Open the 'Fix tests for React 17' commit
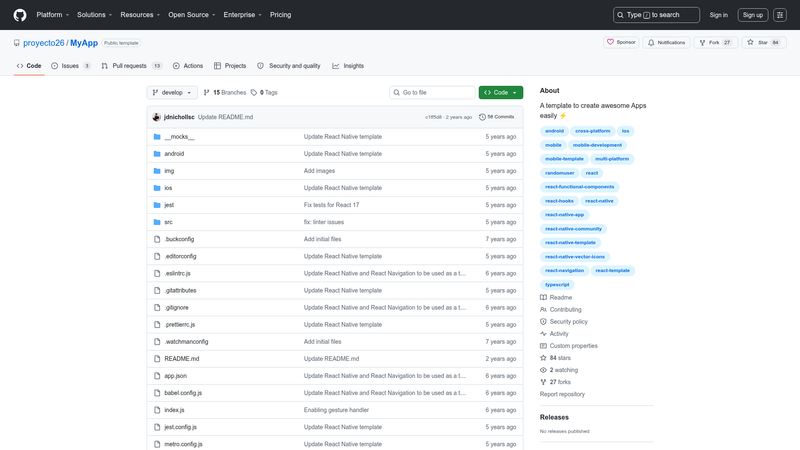This screenshot has height=450, width=800. tap(332, 205)
